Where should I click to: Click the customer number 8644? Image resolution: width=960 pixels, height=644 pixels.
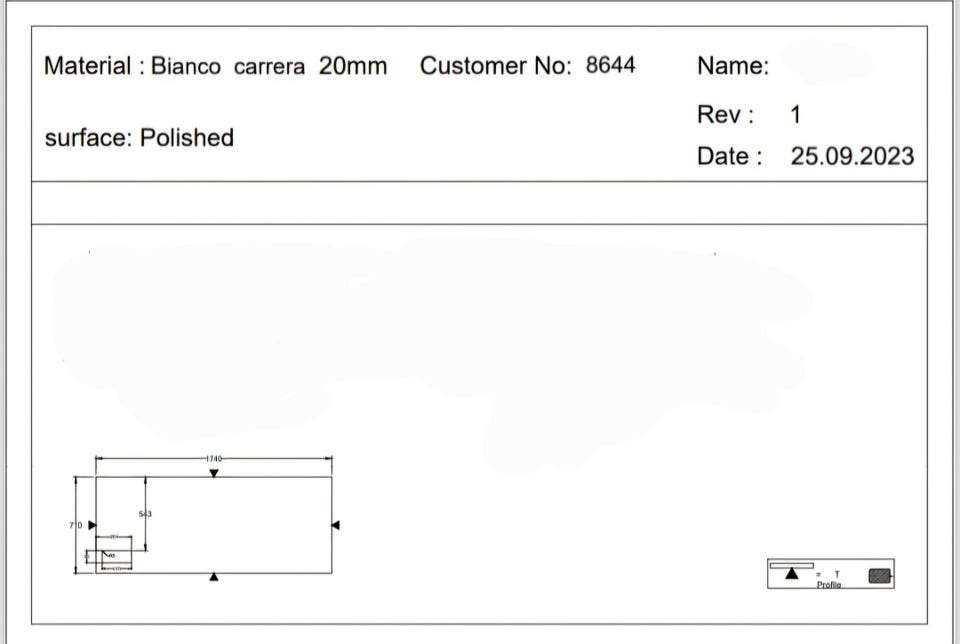pos(610,65)
